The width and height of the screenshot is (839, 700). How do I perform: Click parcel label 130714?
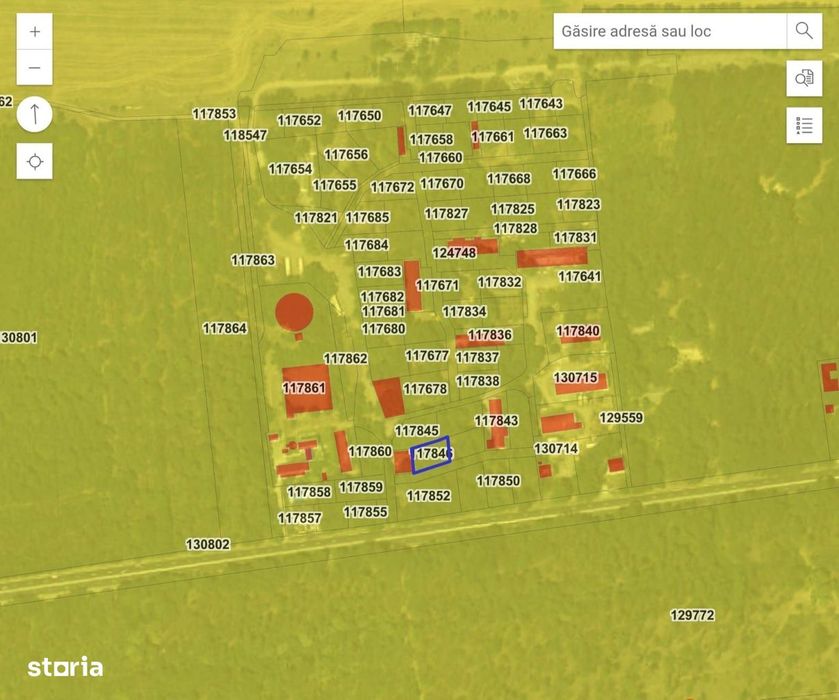pos(556,448)
